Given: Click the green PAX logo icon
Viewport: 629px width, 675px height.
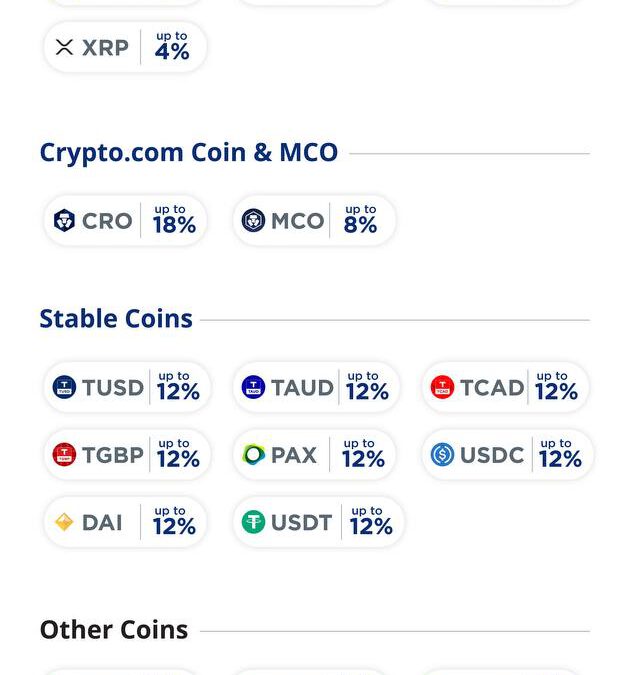Looking at the screenshot, I should 254,455.
